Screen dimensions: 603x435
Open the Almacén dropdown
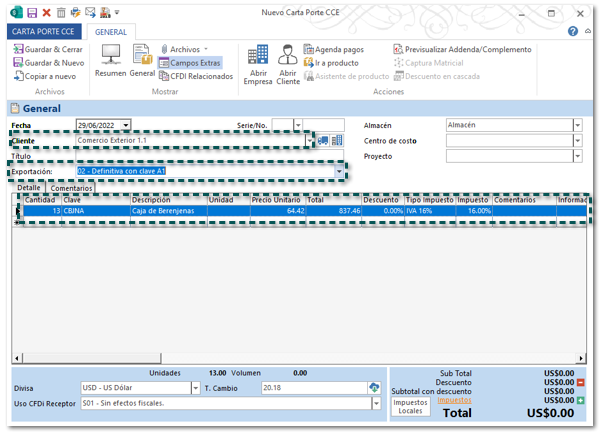tap(577, 125)
